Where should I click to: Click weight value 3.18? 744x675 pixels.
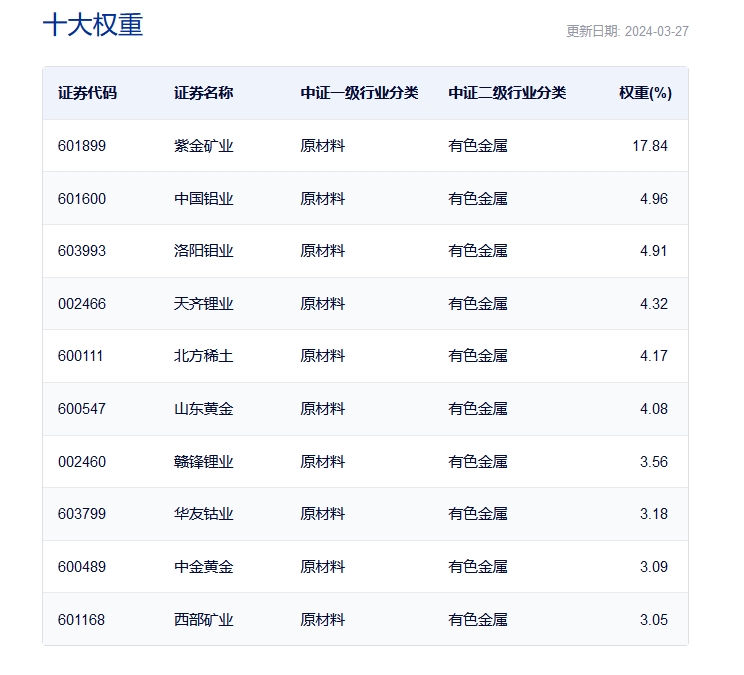654,514
